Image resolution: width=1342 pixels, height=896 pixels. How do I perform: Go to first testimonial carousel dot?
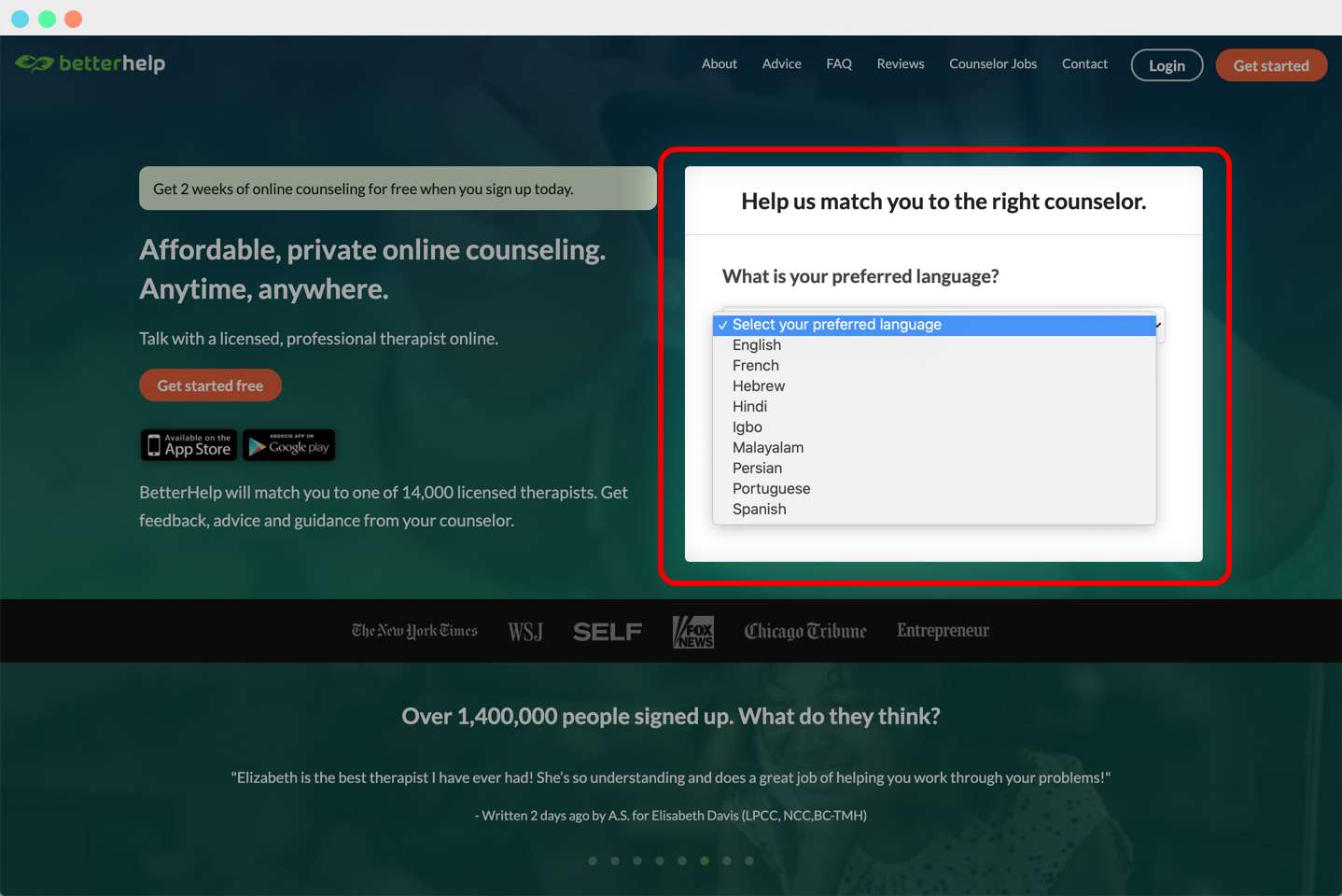pyautogui.click(x=593, y=861)
